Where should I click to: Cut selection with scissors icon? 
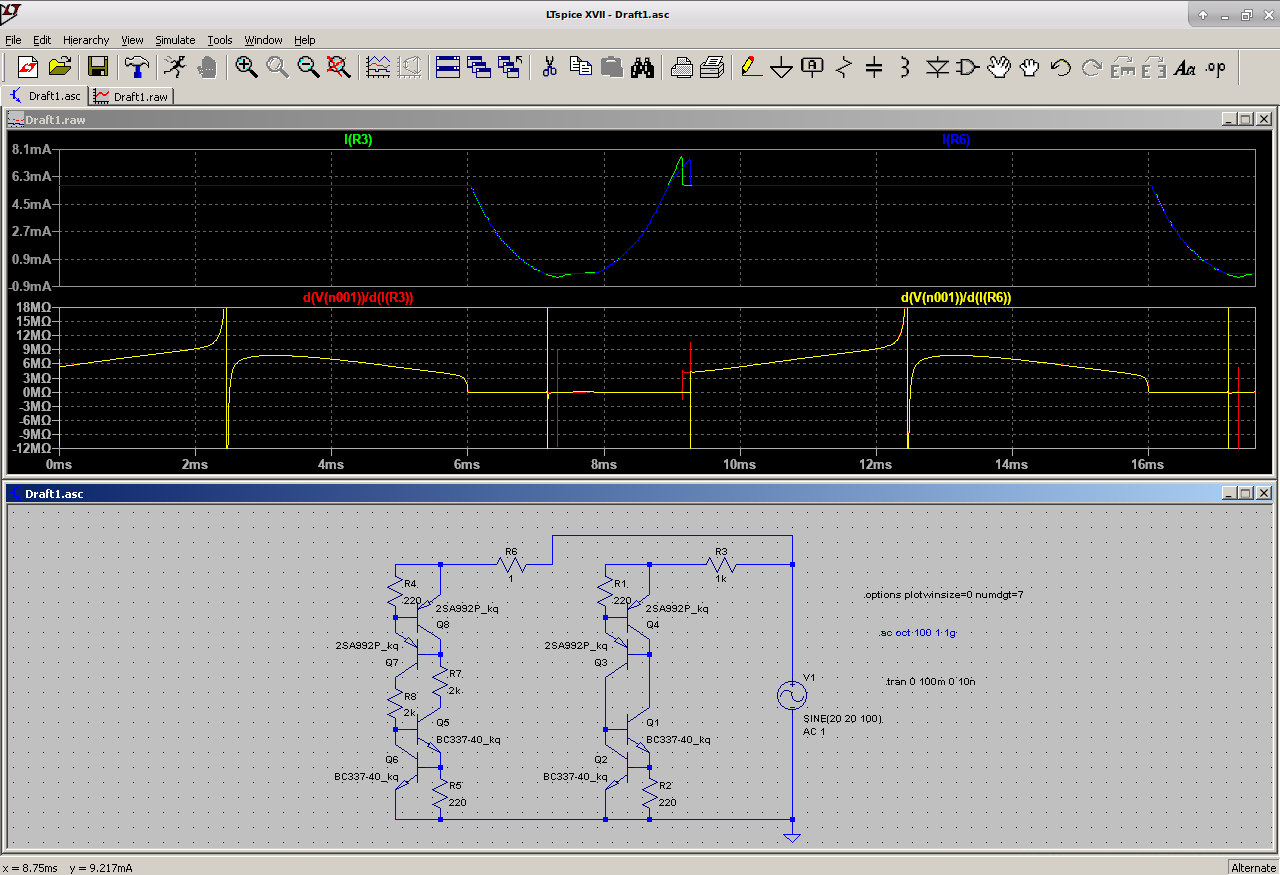(x=549, y=67)
